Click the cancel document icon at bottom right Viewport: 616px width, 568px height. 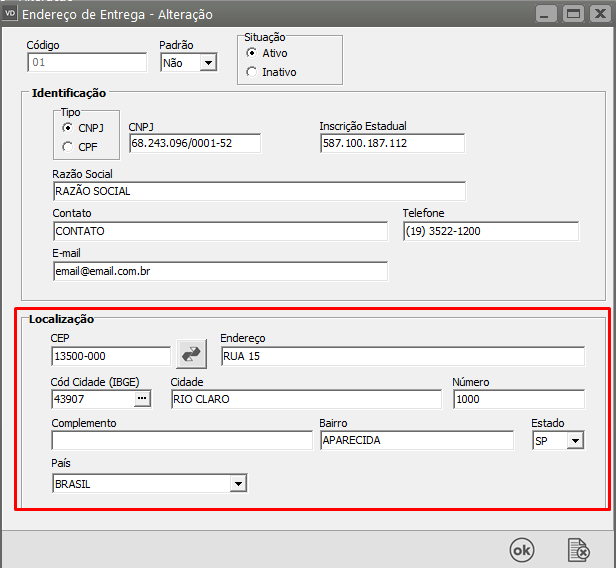point(578,549)
